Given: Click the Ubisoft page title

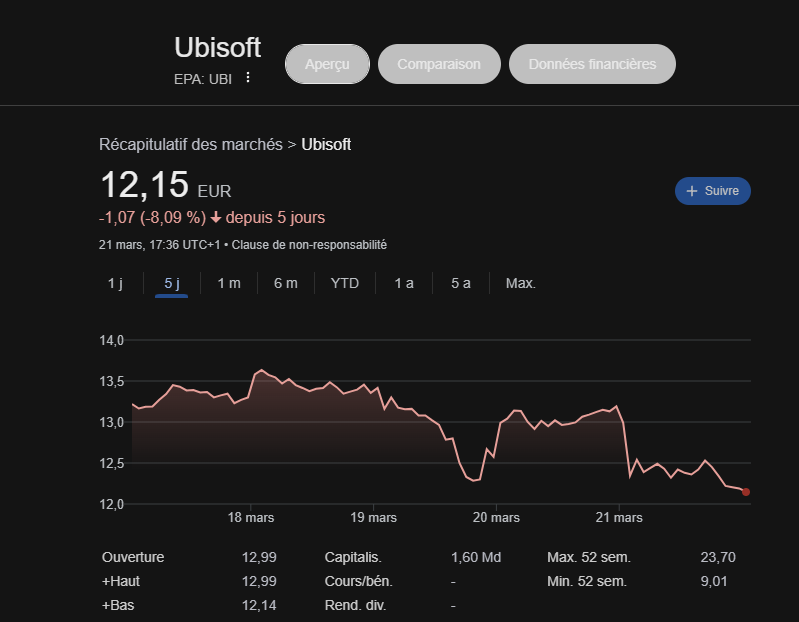Looking at the screenshot, I should pos(218,47).
